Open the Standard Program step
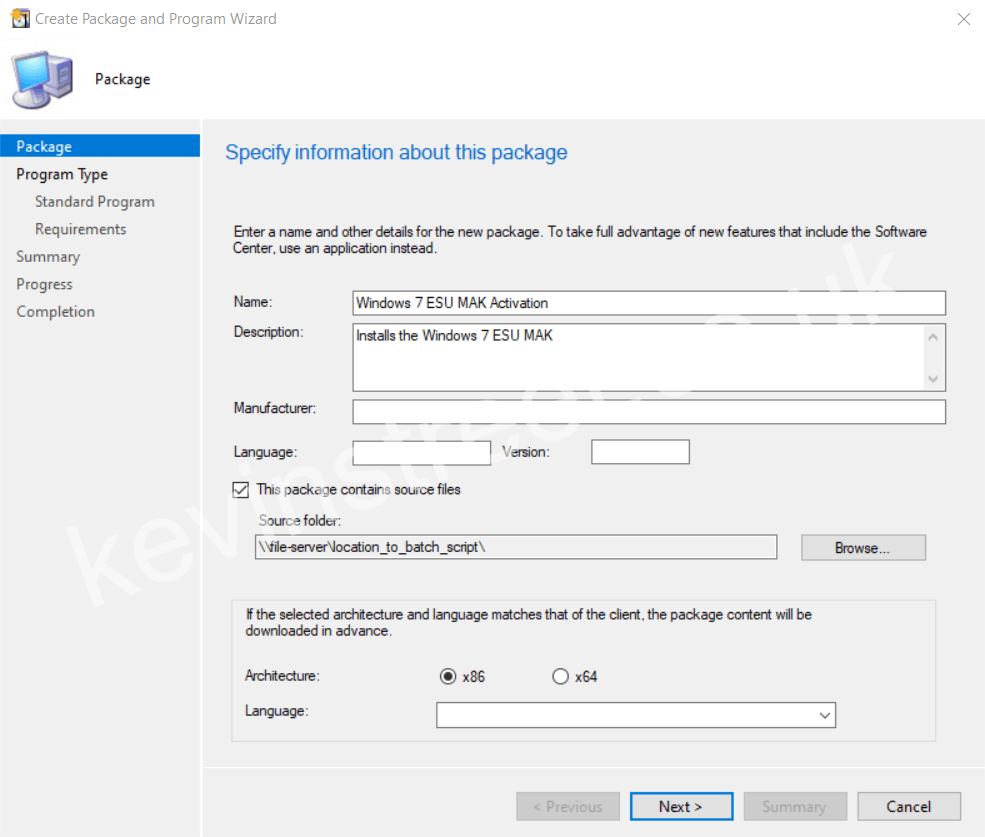This screenshot has height=837, width=985. [94, 201]
